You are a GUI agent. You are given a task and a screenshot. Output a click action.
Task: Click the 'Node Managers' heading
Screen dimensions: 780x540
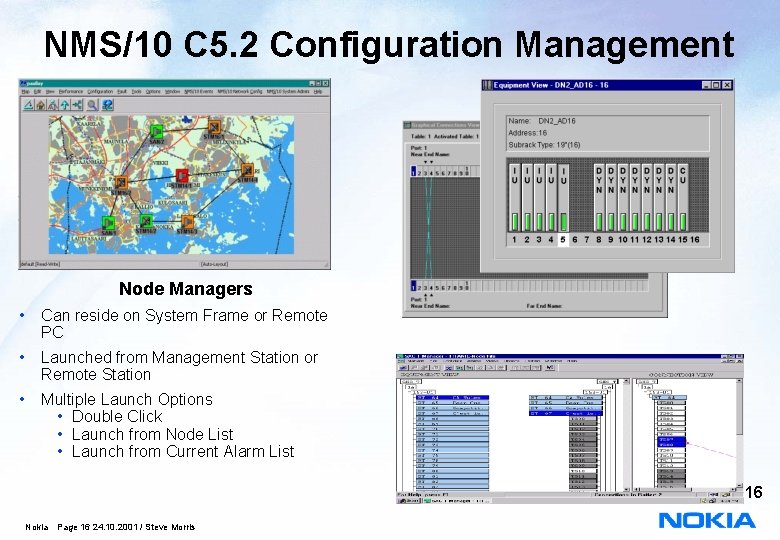click(x=186, y=289)
